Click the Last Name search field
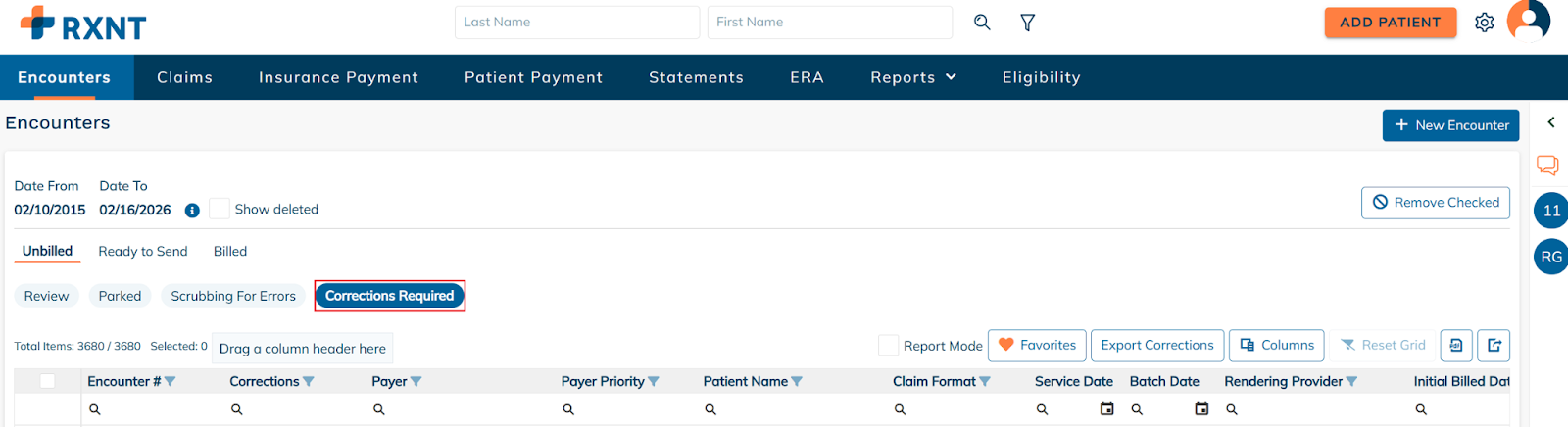The image size is (1568, 427). 576,22
